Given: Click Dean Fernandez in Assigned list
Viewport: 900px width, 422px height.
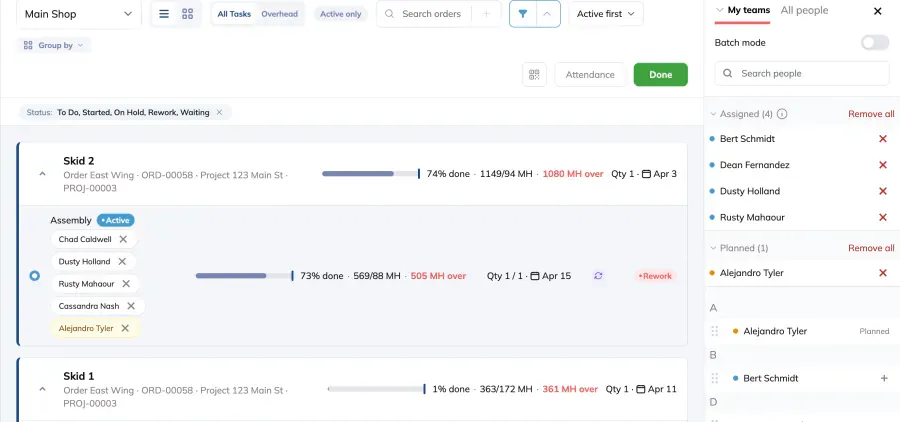Looking at the screenshot, I should 755,165.
